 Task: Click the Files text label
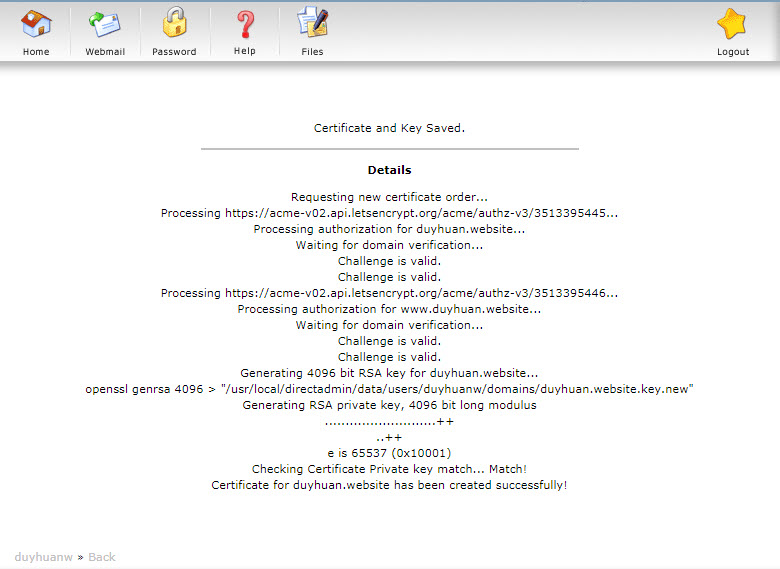pyautogui.click(x=312, y=52)
